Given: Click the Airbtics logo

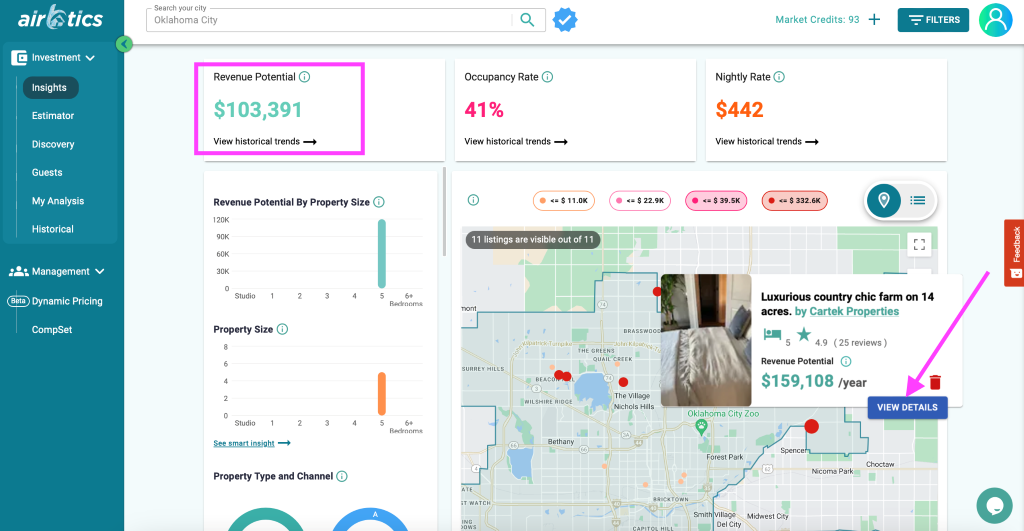Looking at the screenshot, I should 60,18.
